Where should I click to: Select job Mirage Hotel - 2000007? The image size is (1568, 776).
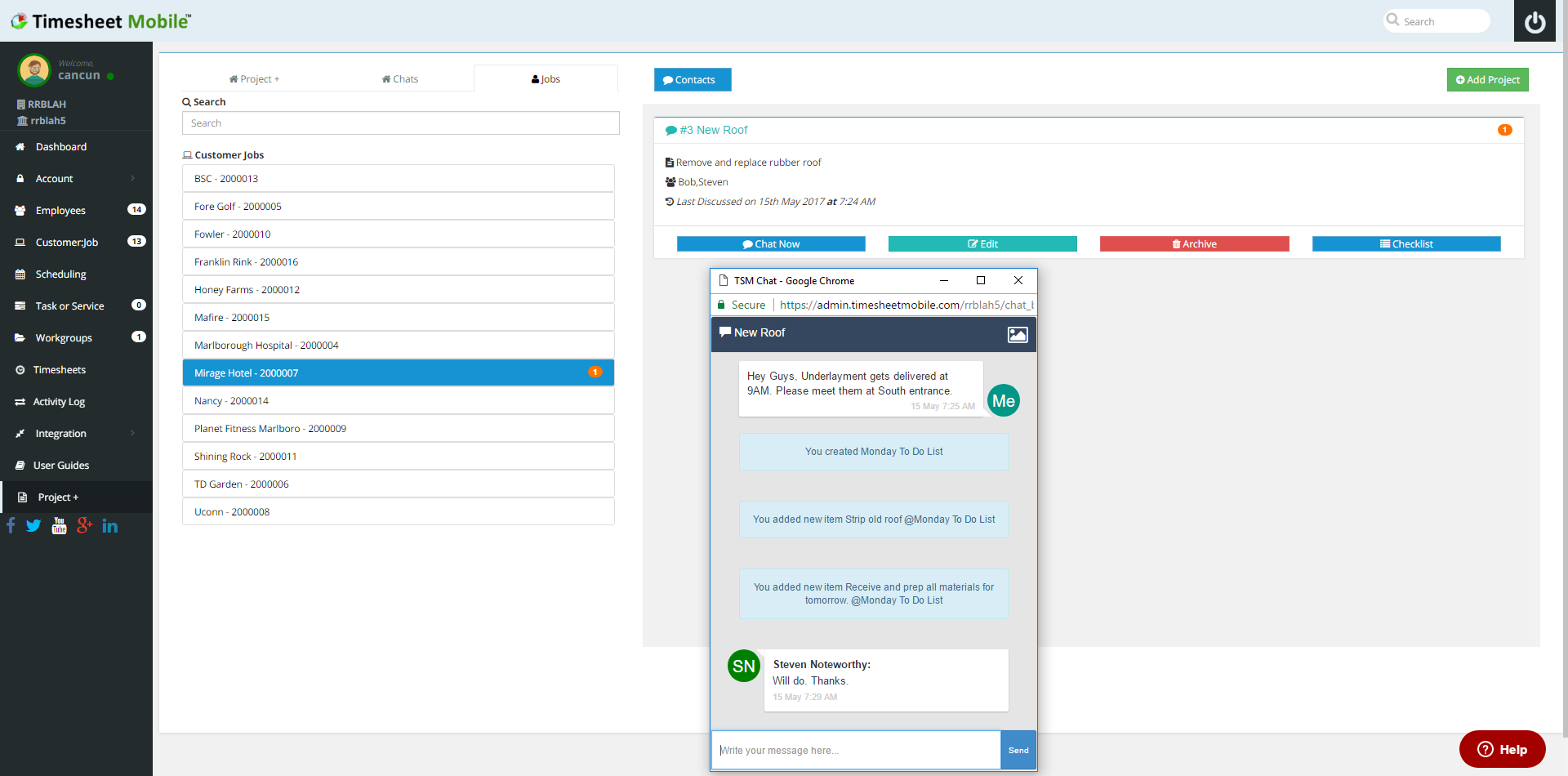(x=399, y=372)
